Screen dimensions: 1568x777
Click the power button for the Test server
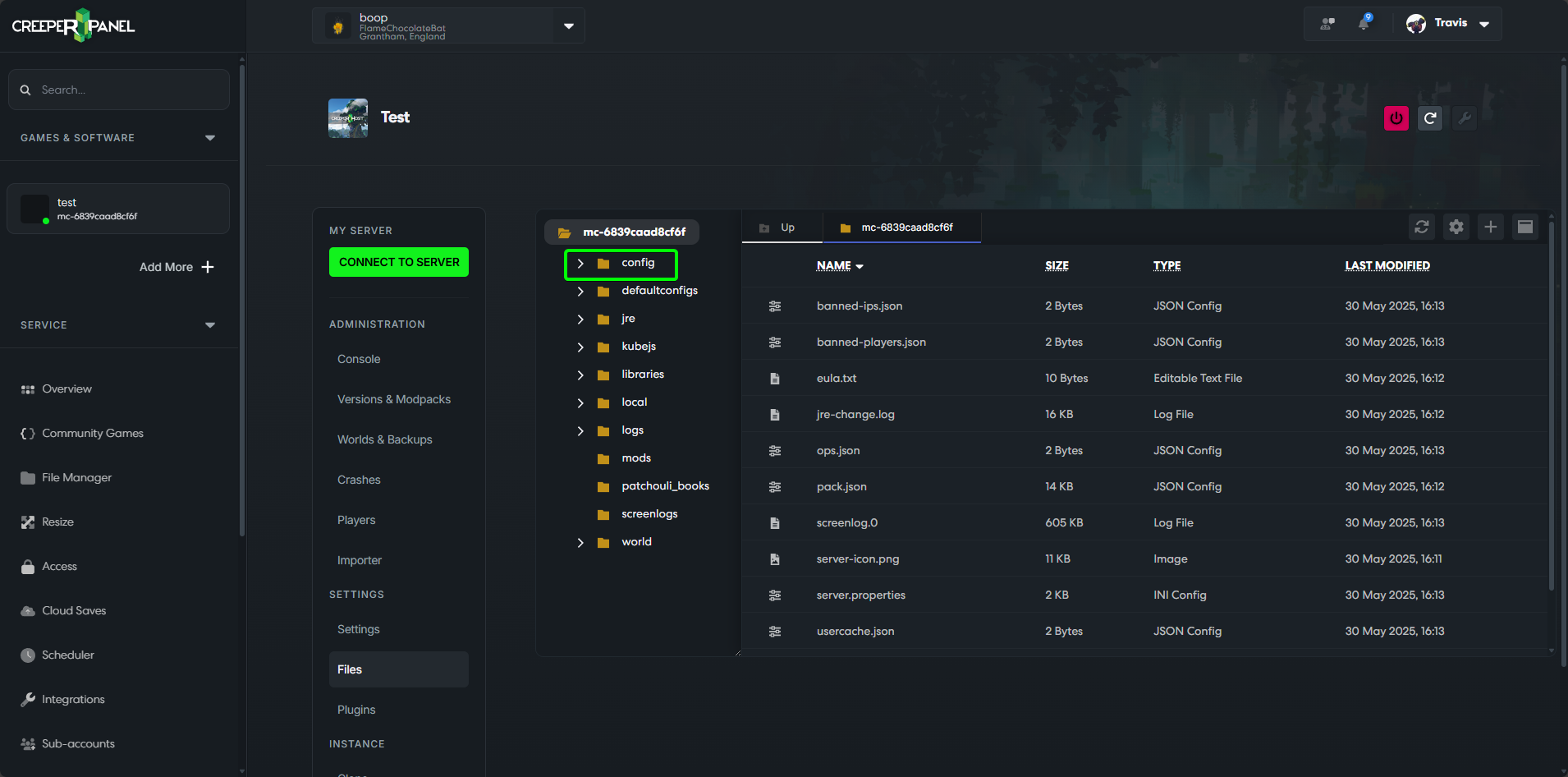[x=1396, y=118]
